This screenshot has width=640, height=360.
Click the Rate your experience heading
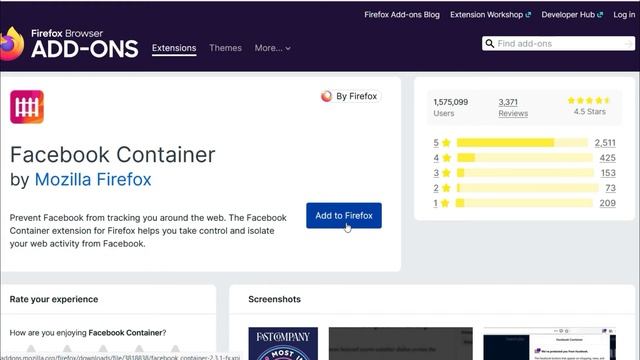54,299
